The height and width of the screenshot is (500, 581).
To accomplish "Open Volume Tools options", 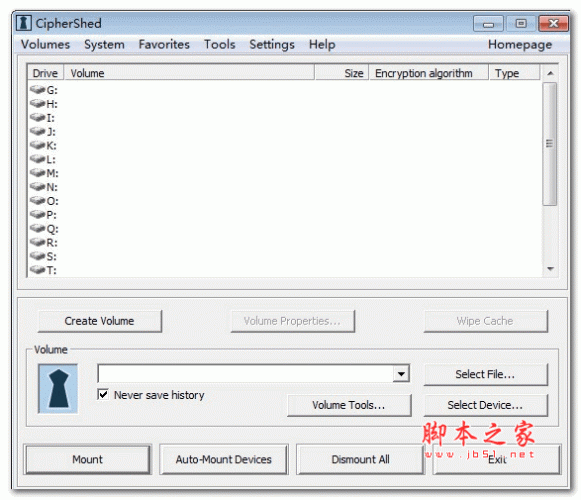I will click(x=349, y=405).
